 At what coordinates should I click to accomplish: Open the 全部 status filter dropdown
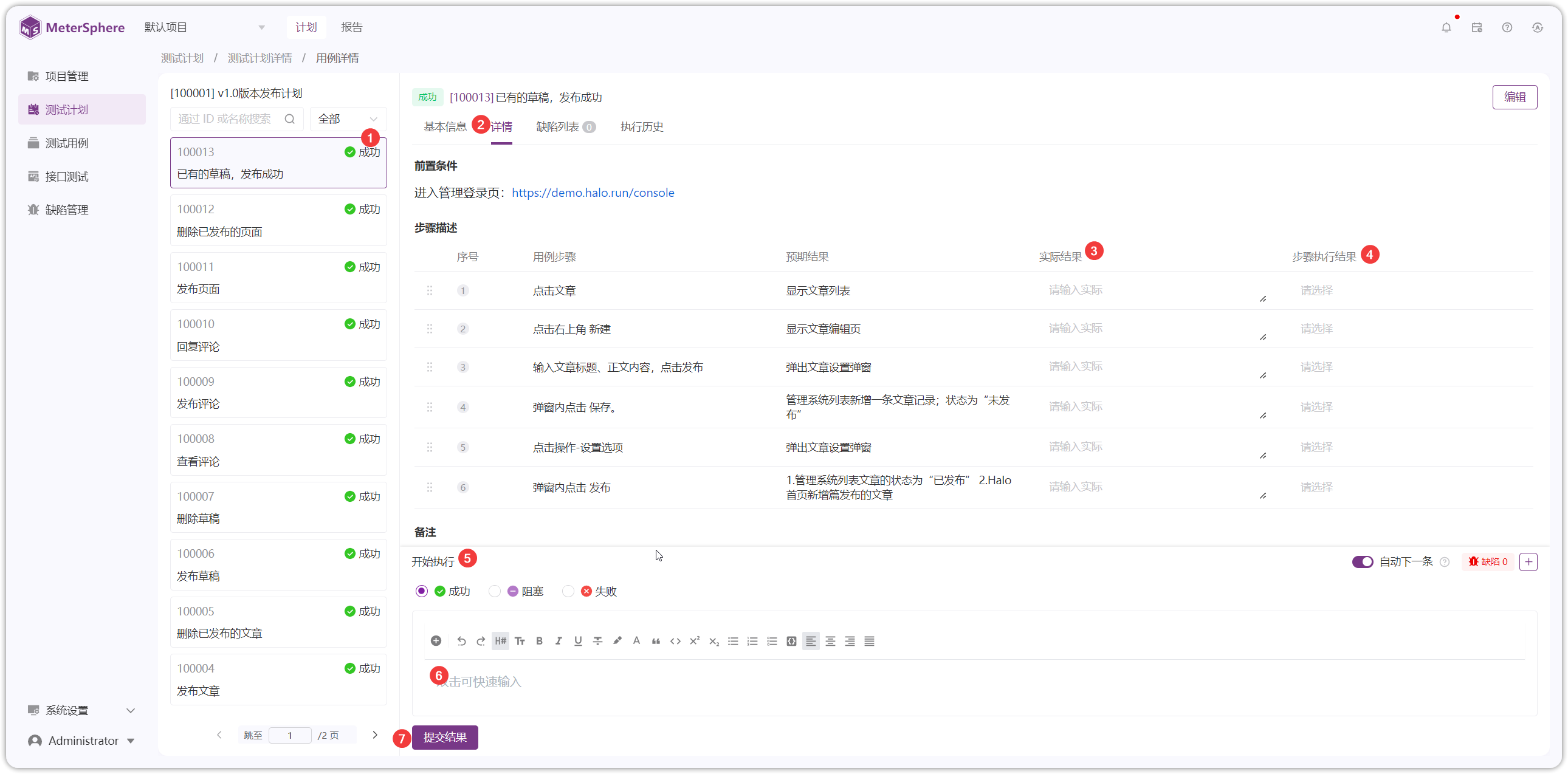[348, 118]
